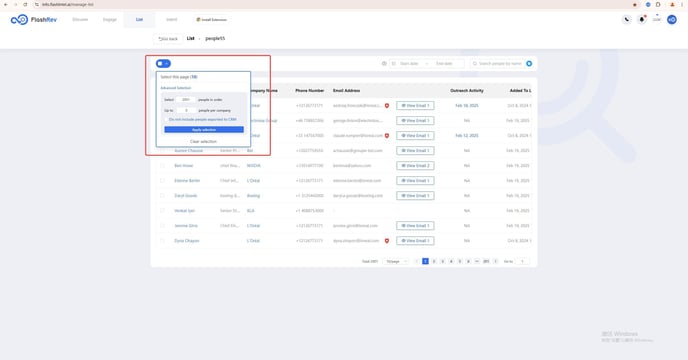Check the Etienne Bertin row checkbox
This screenshot has width=688, height=360.
coord(162,180)
